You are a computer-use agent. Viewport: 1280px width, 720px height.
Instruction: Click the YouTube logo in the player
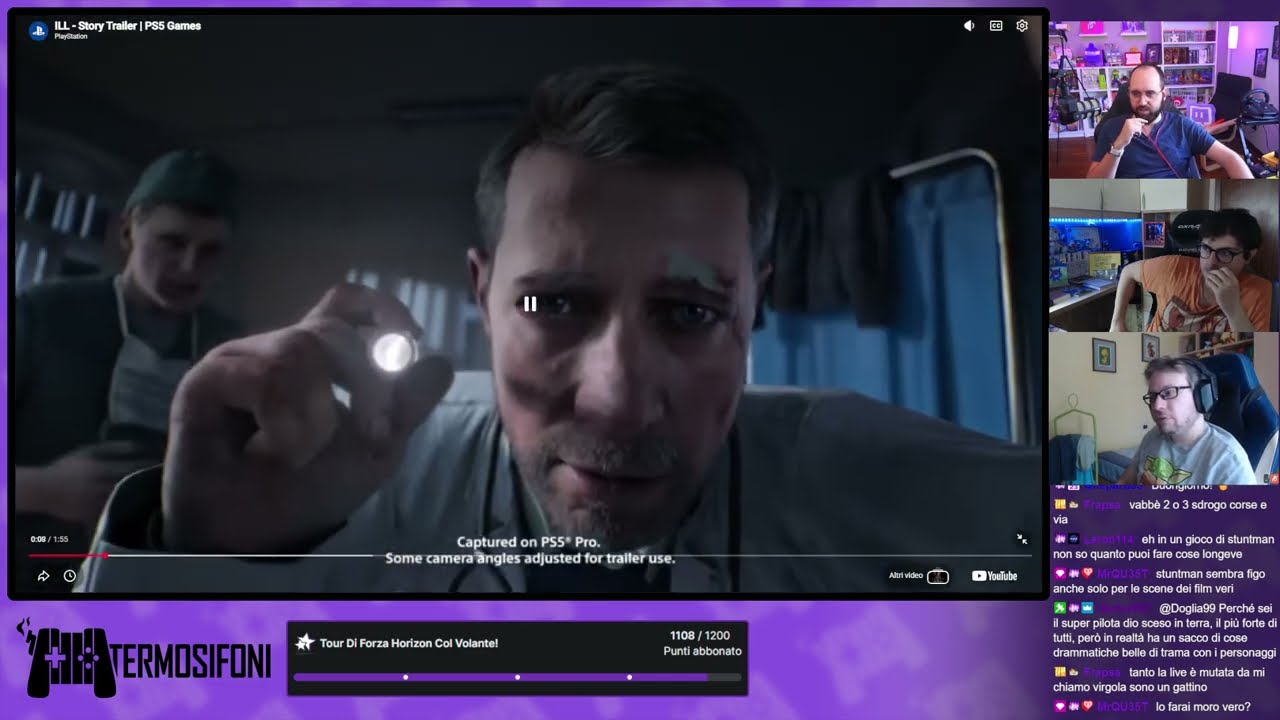pos(994,576)
